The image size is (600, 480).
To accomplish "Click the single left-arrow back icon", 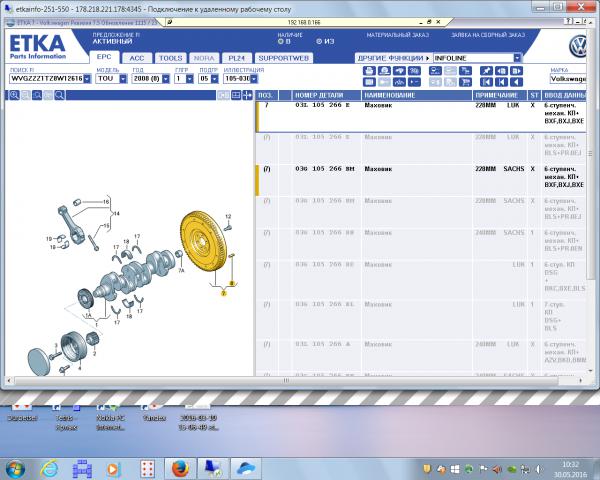I will 516,82.
